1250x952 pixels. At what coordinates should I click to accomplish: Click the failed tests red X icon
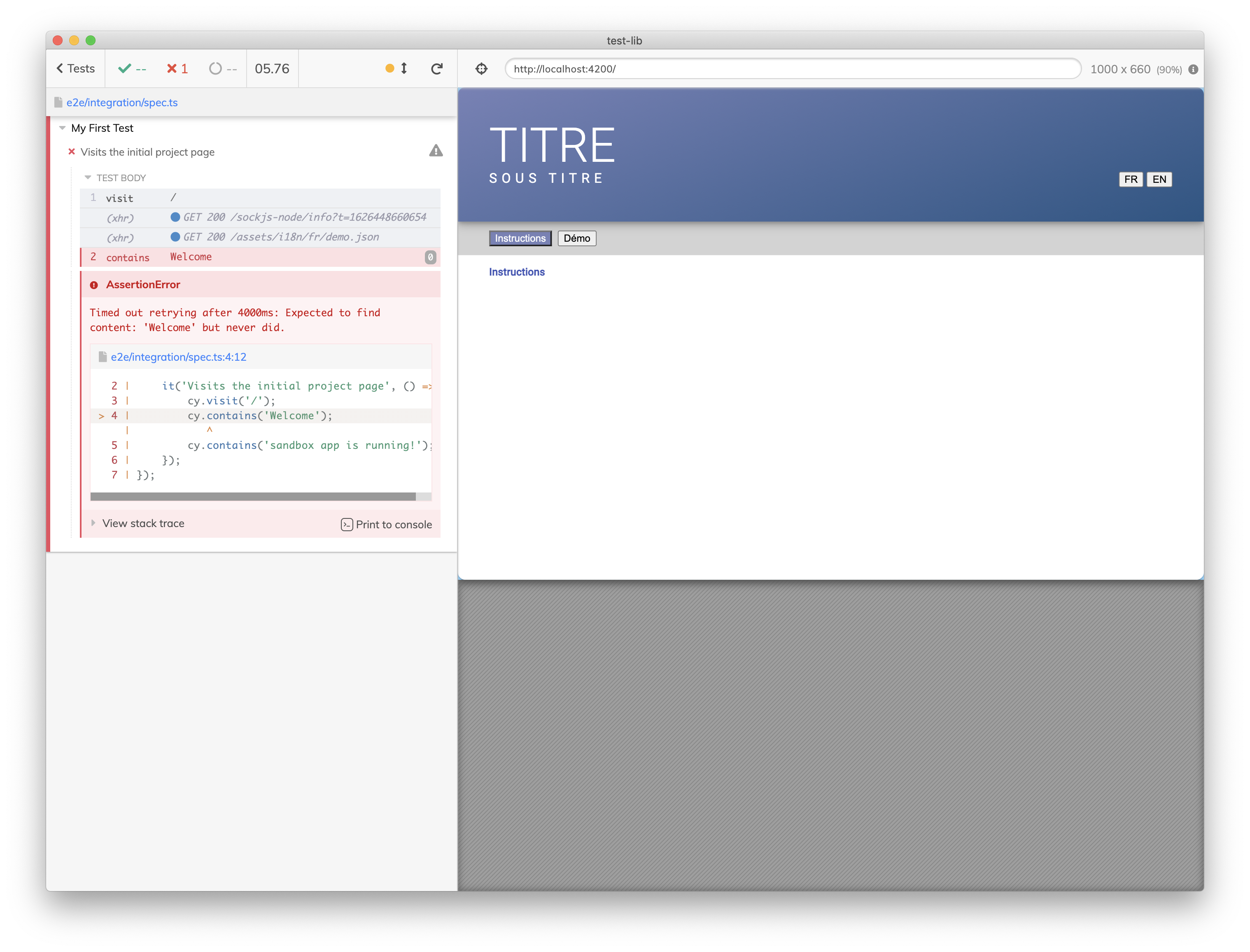click(x=172, y=69)
